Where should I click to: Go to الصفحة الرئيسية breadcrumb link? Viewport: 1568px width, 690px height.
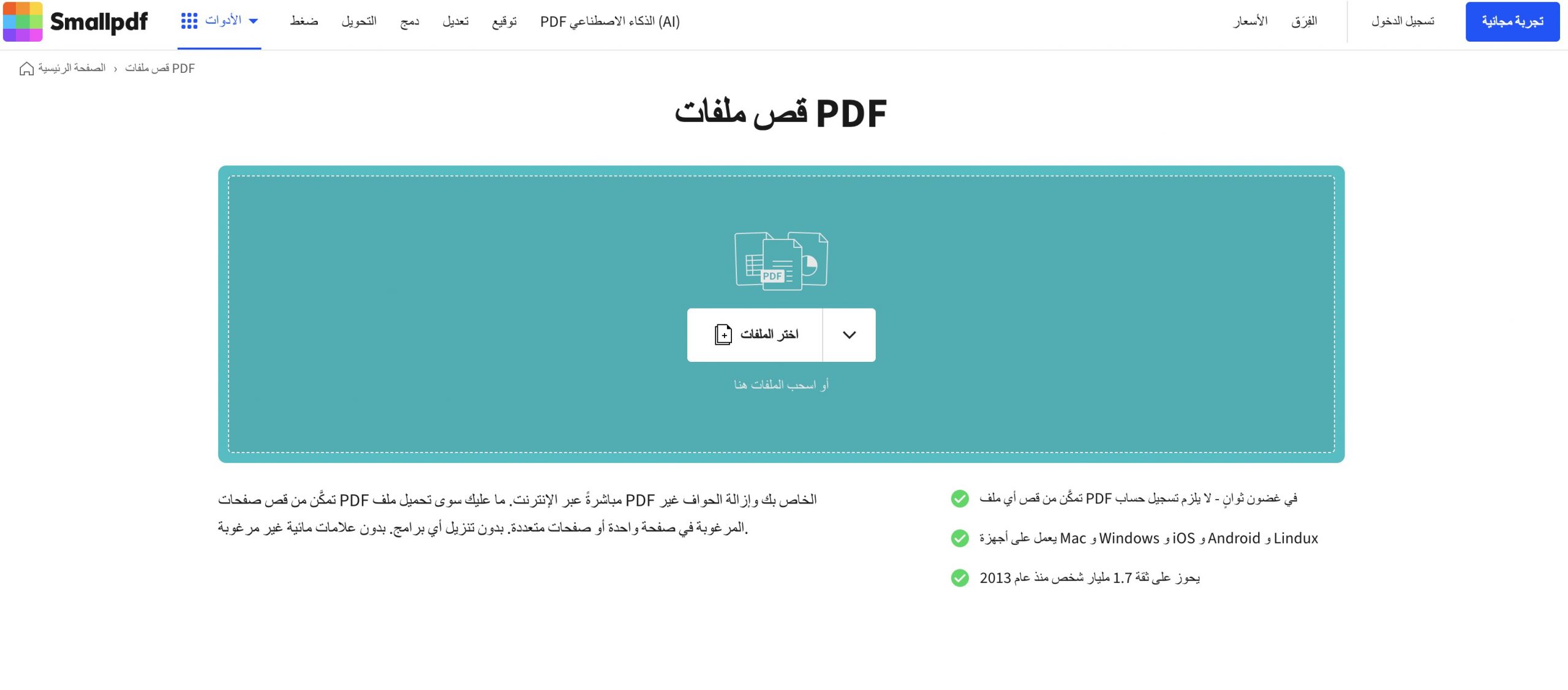coord(72,68)
